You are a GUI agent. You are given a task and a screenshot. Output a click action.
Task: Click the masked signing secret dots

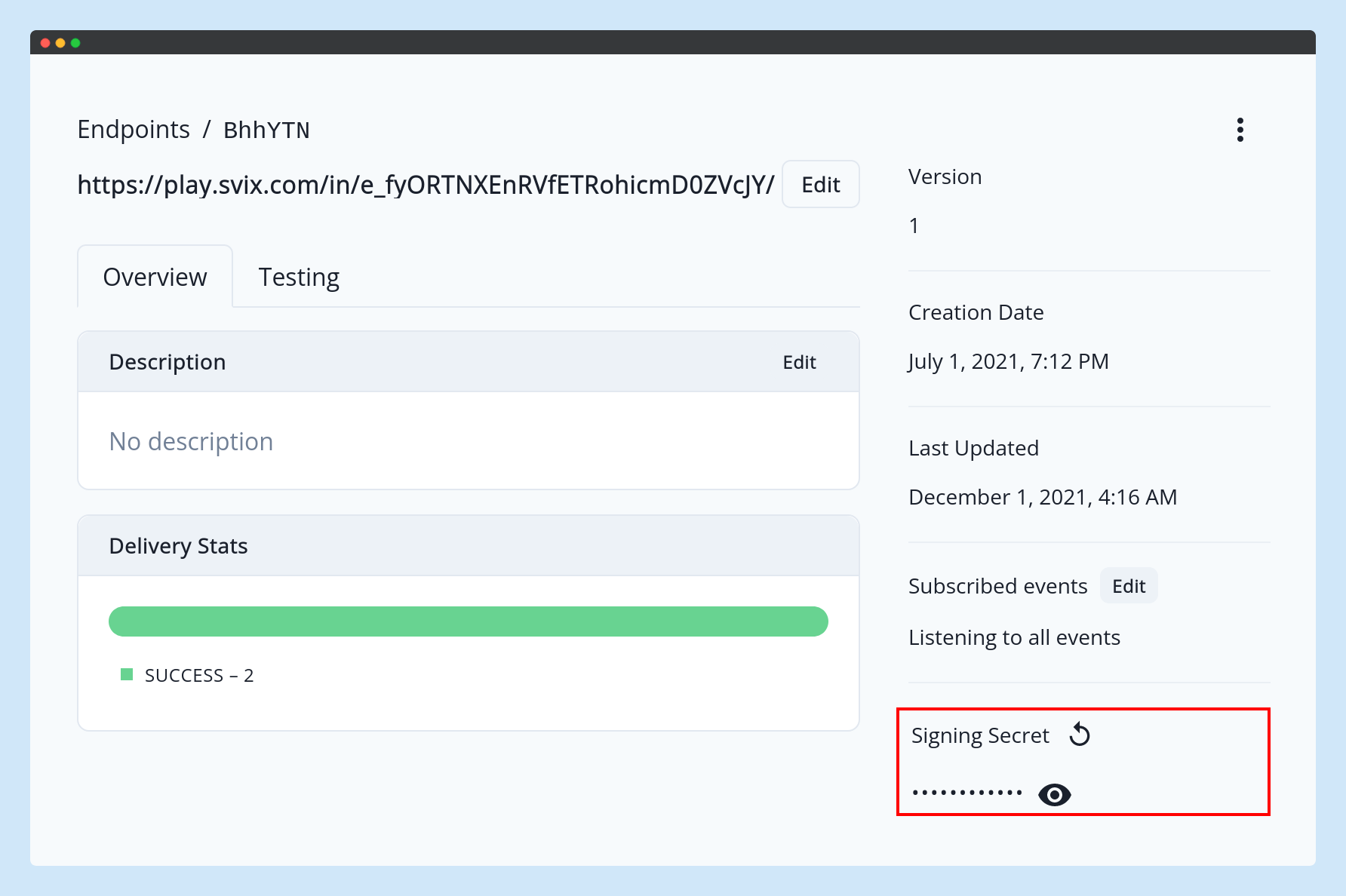pyautogui.click(x=966, y=793)
